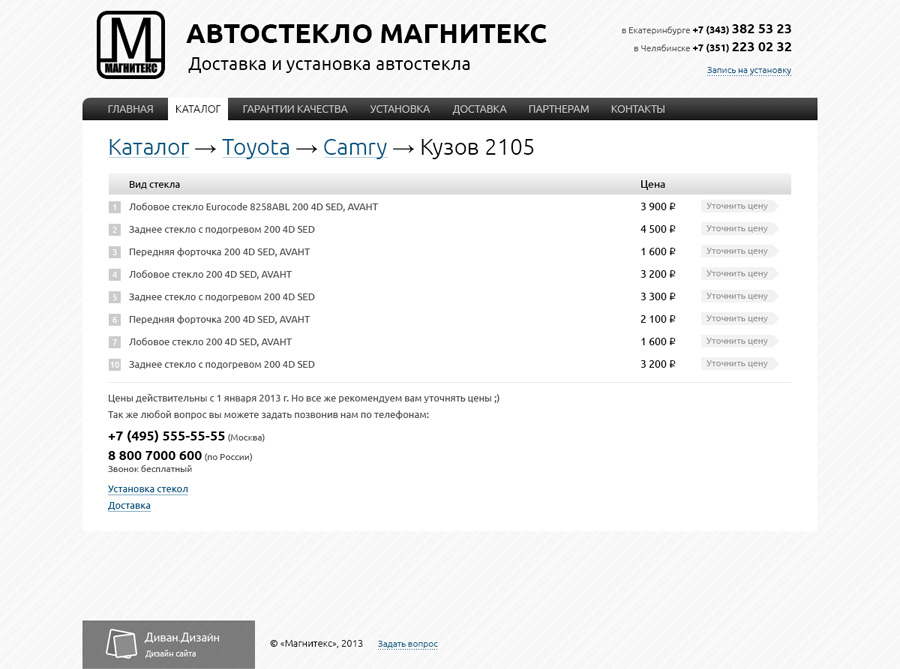Image resolution: width=900 pixels, height=669 pixels.
Task: Click the 3 900 ₽ price
Action: (658, 207)
